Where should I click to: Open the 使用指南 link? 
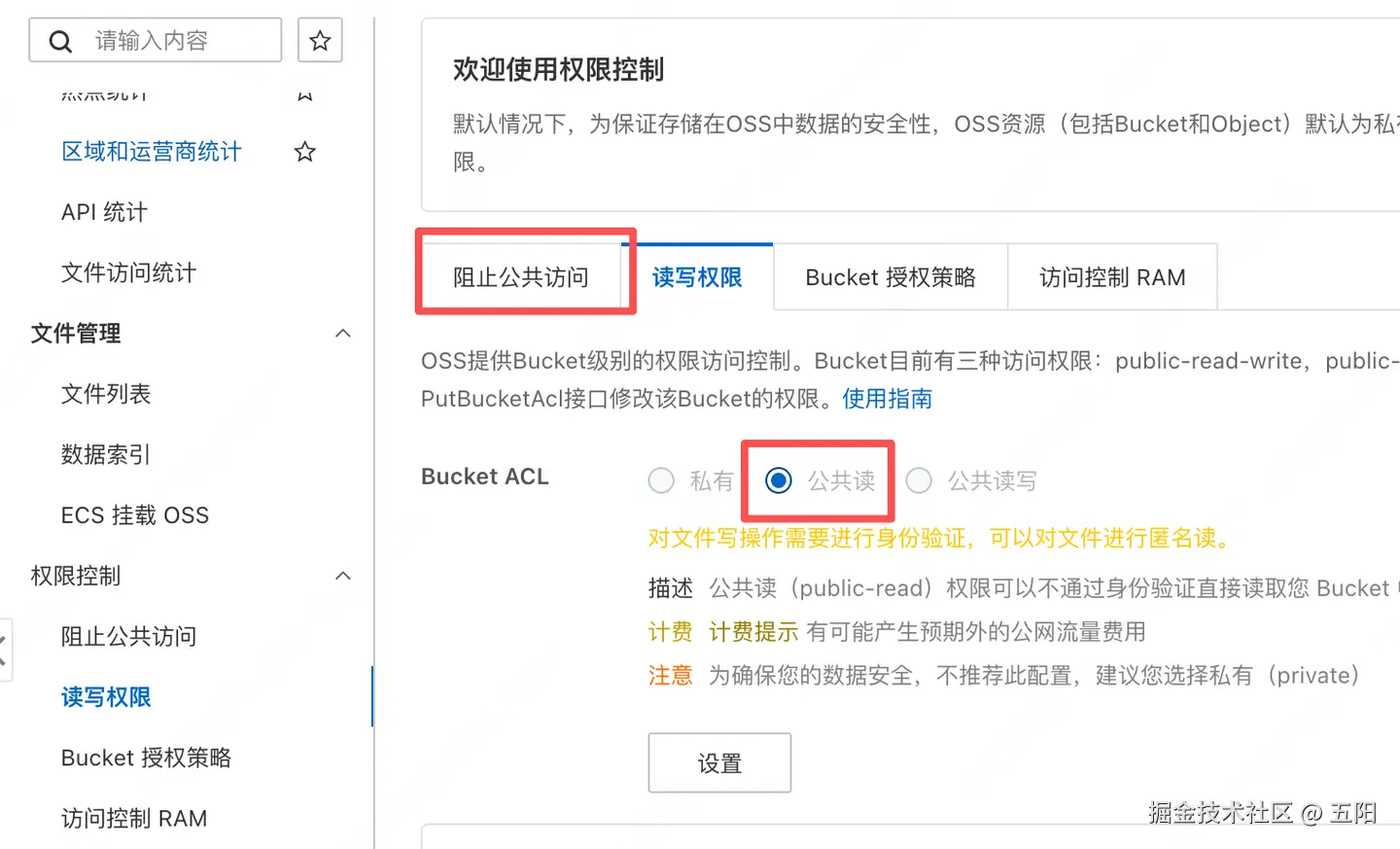pyautogui.click(x=888, y=399)
